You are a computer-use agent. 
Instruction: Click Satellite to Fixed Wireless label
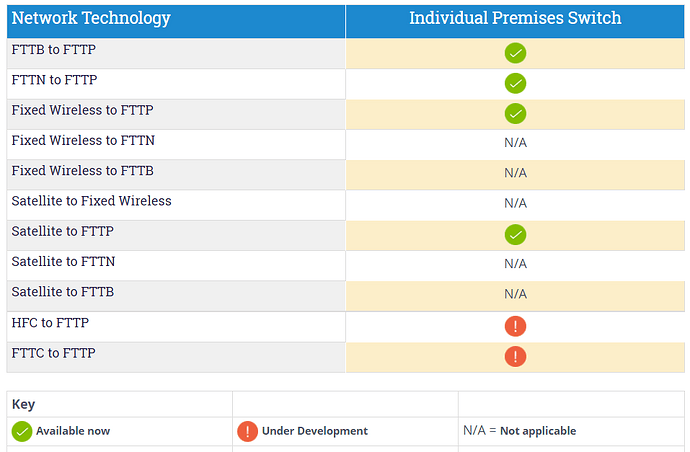click(92, 201)
